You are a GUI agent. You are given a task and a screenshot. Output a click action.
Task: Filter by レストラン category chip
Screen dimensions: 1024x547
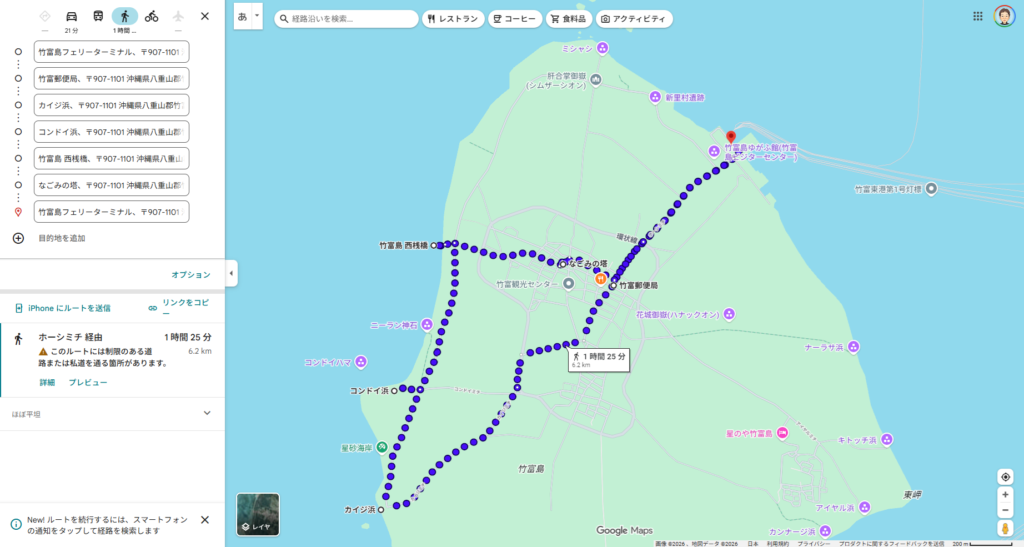pyautogui.click(x=453, y=19)
